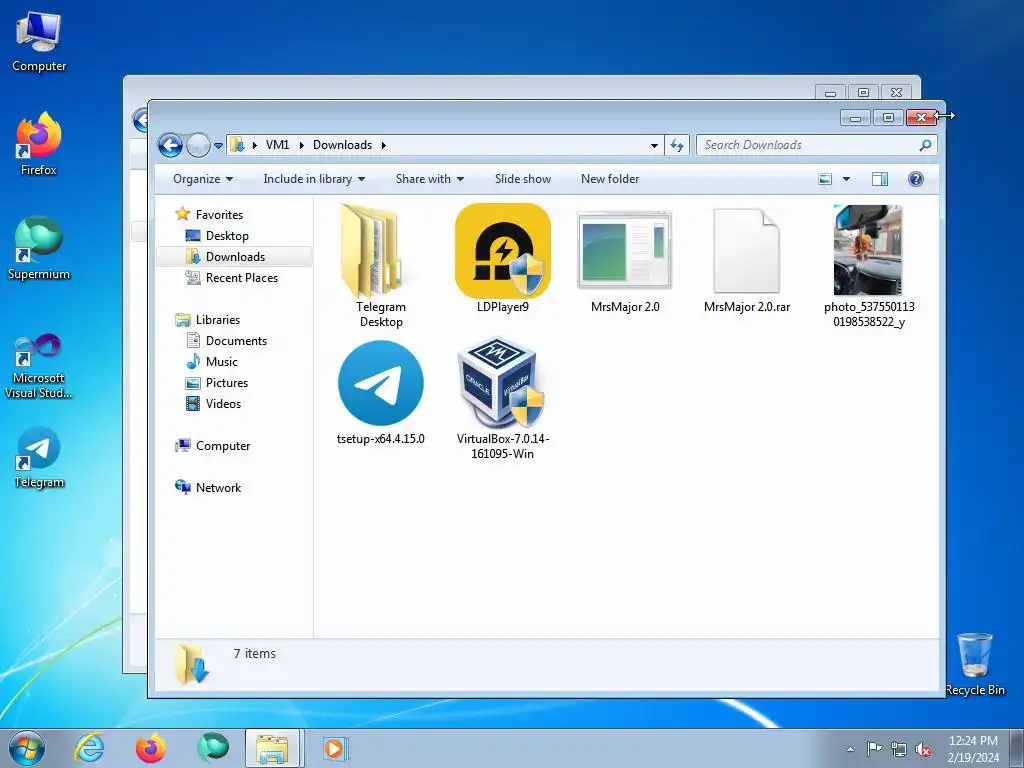Create a New folder
Viewport: 1024px width, 768px height.
point(610,179)
